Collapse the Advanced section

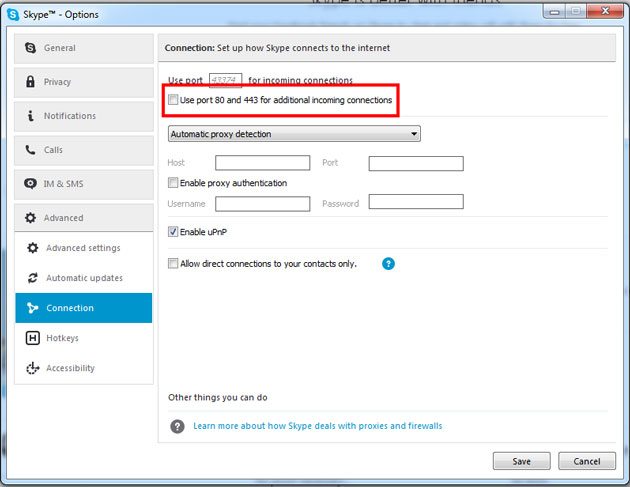click(84, 218)
